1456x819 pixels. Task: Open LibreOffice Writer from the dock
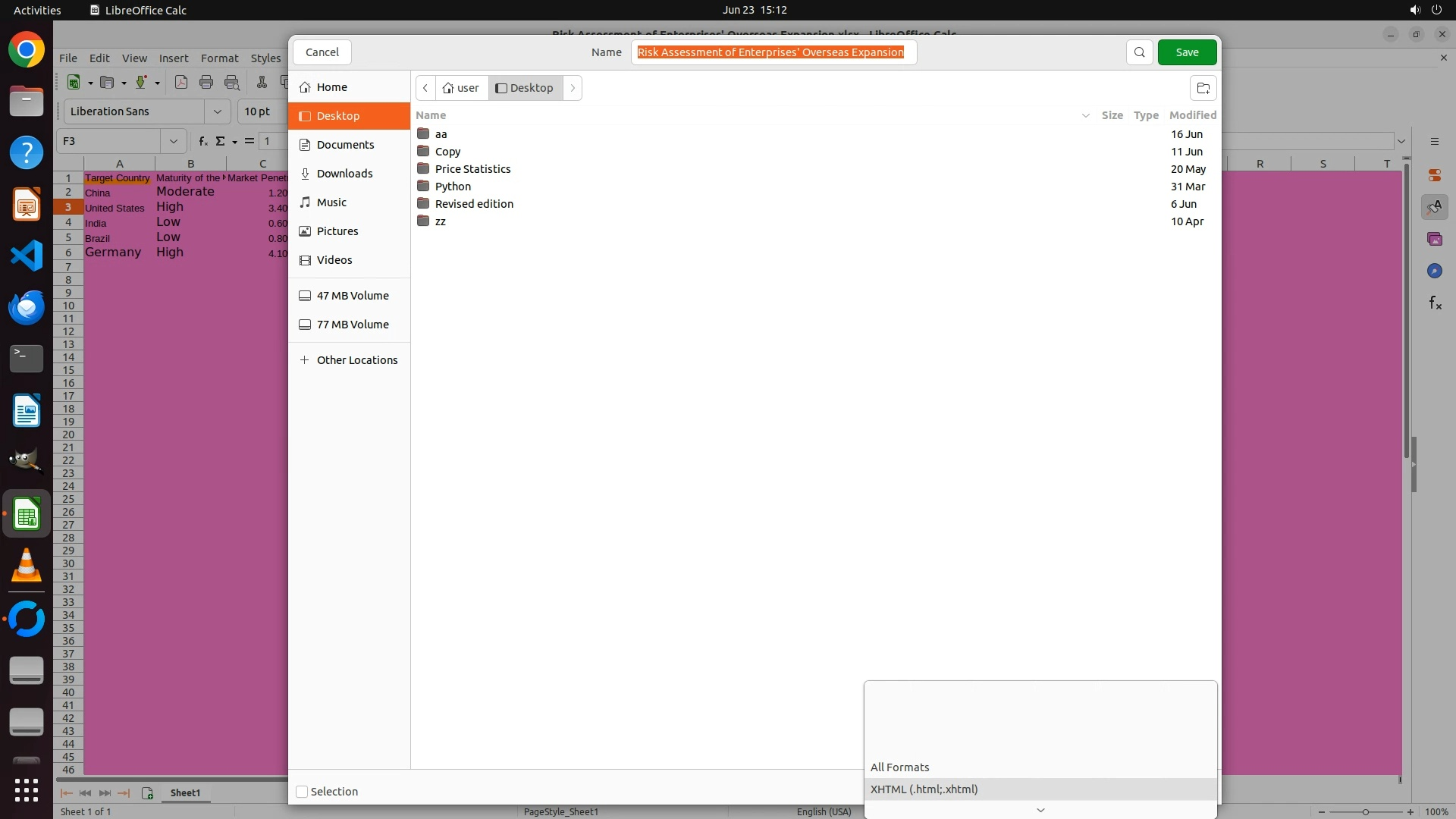[x=27, y=411]
